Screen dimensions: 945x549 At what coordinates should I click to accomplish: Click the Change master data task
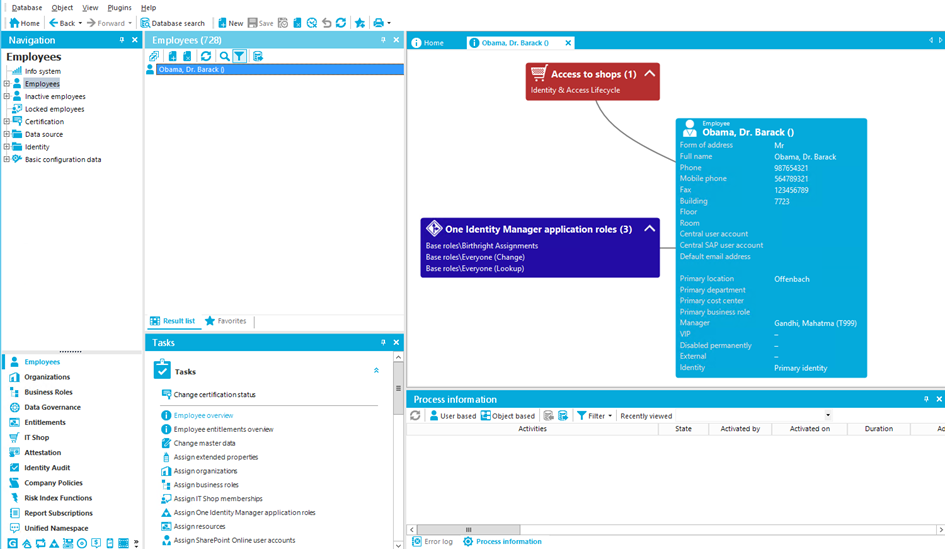pyautogui.click(x=204, y=443)
